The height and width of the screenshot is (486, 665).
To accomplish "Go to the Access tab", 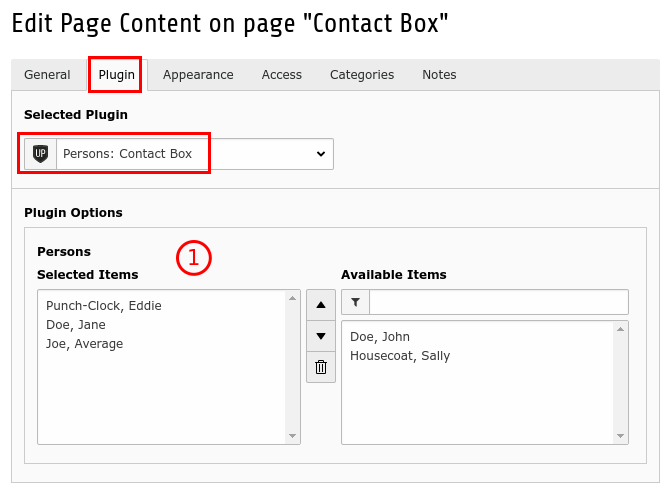I will coord(281,75).
